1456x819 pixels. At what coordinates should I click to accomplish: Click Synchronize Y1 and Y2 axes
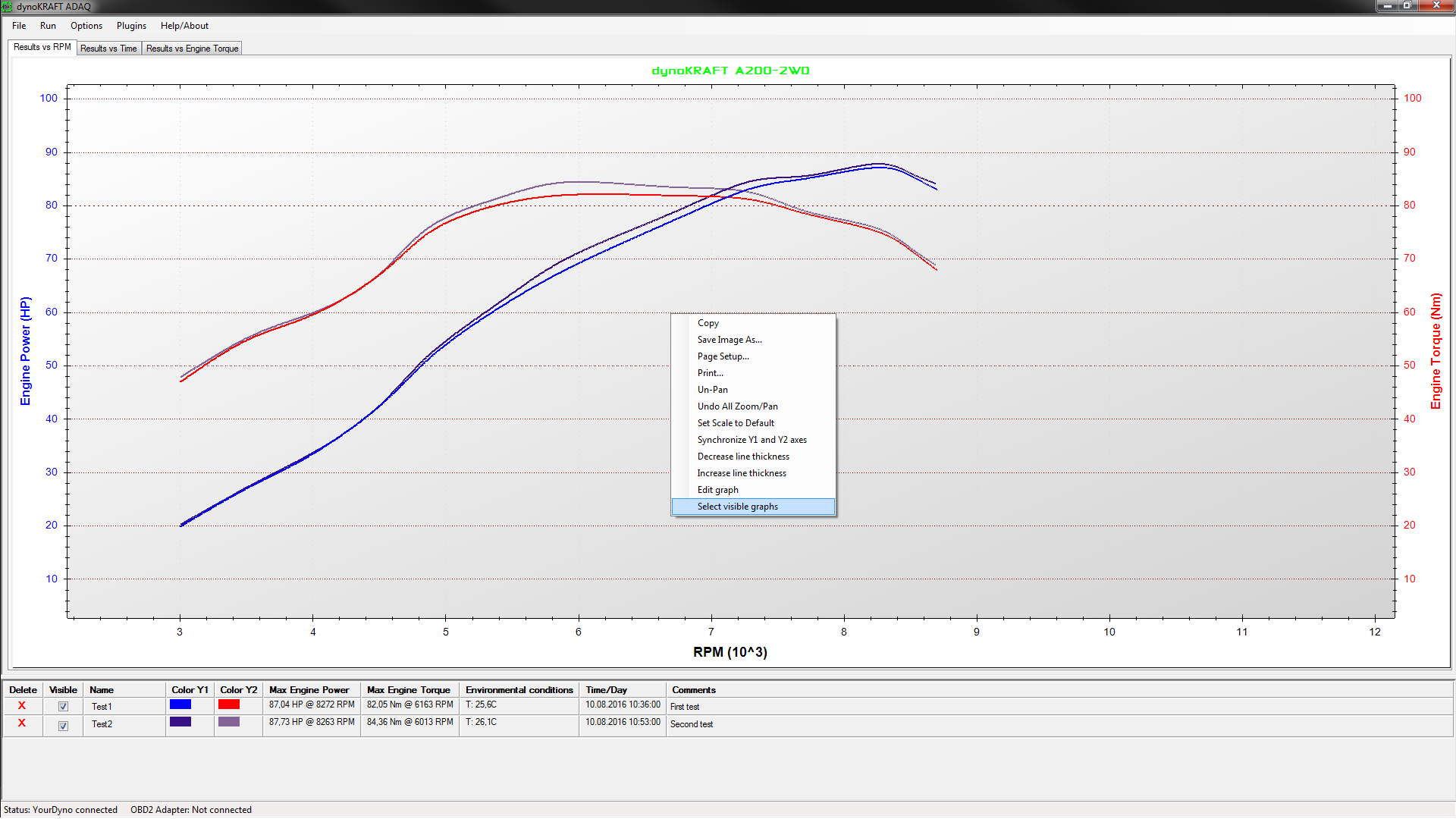point(752,440)
